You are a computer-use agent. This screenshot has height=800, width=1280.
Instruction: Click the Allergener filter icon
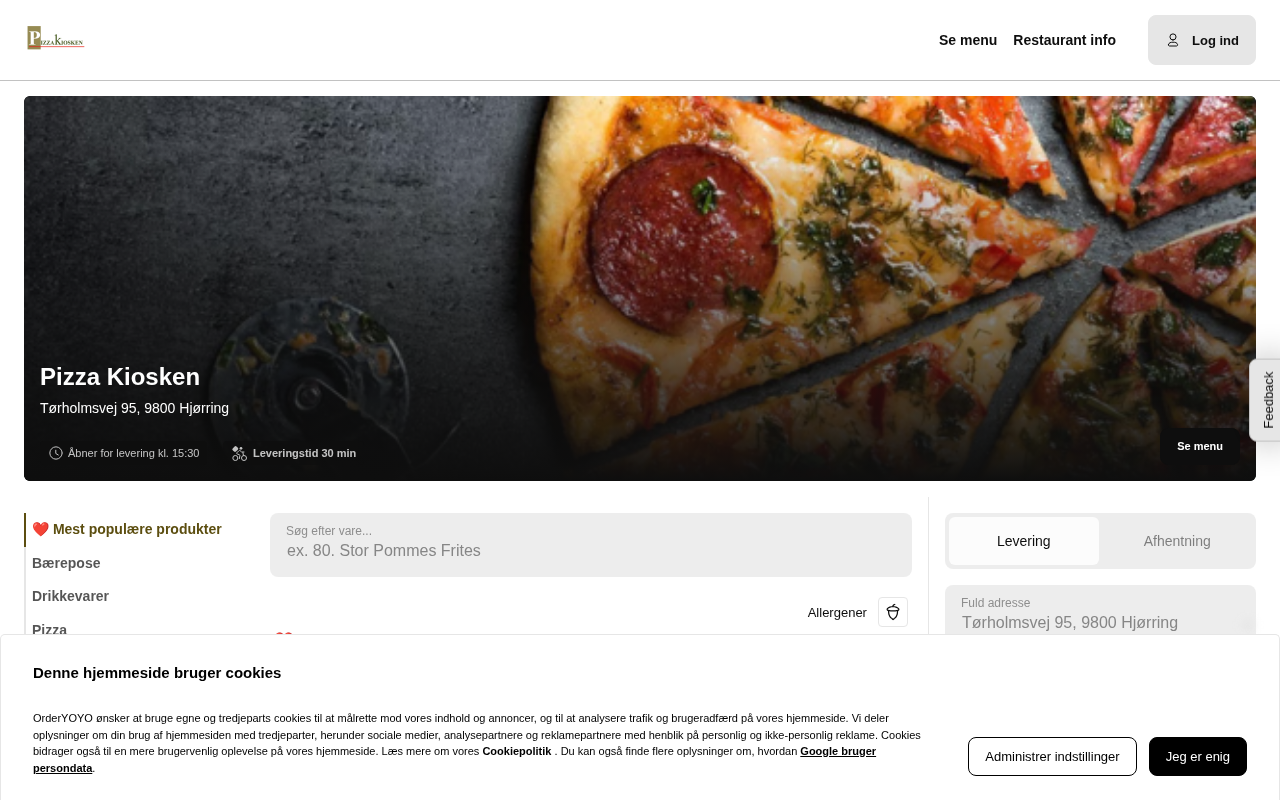[x=893, y=612]
